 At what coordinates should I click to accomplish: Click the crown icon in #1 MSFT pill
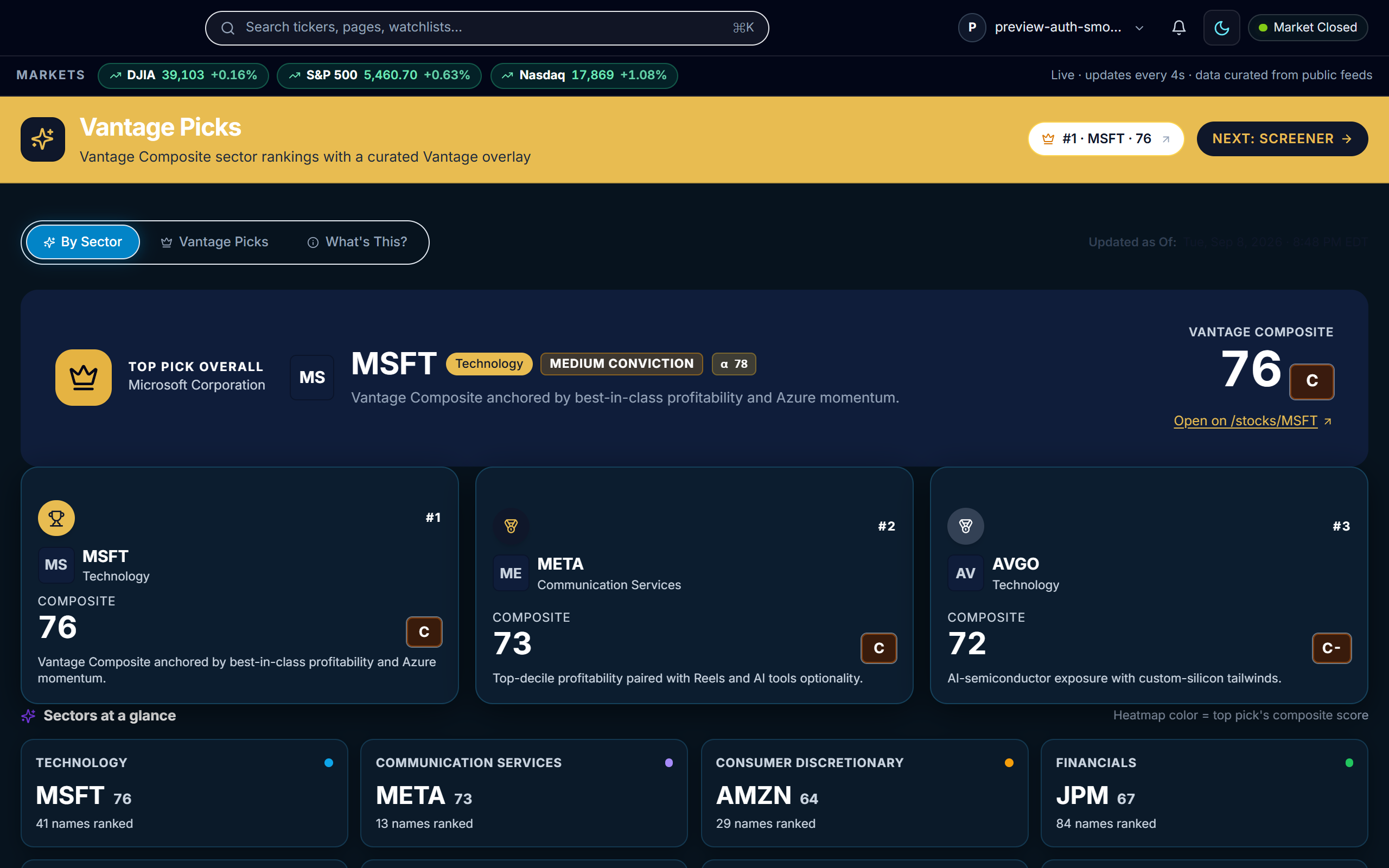[x=1048, y=139]
